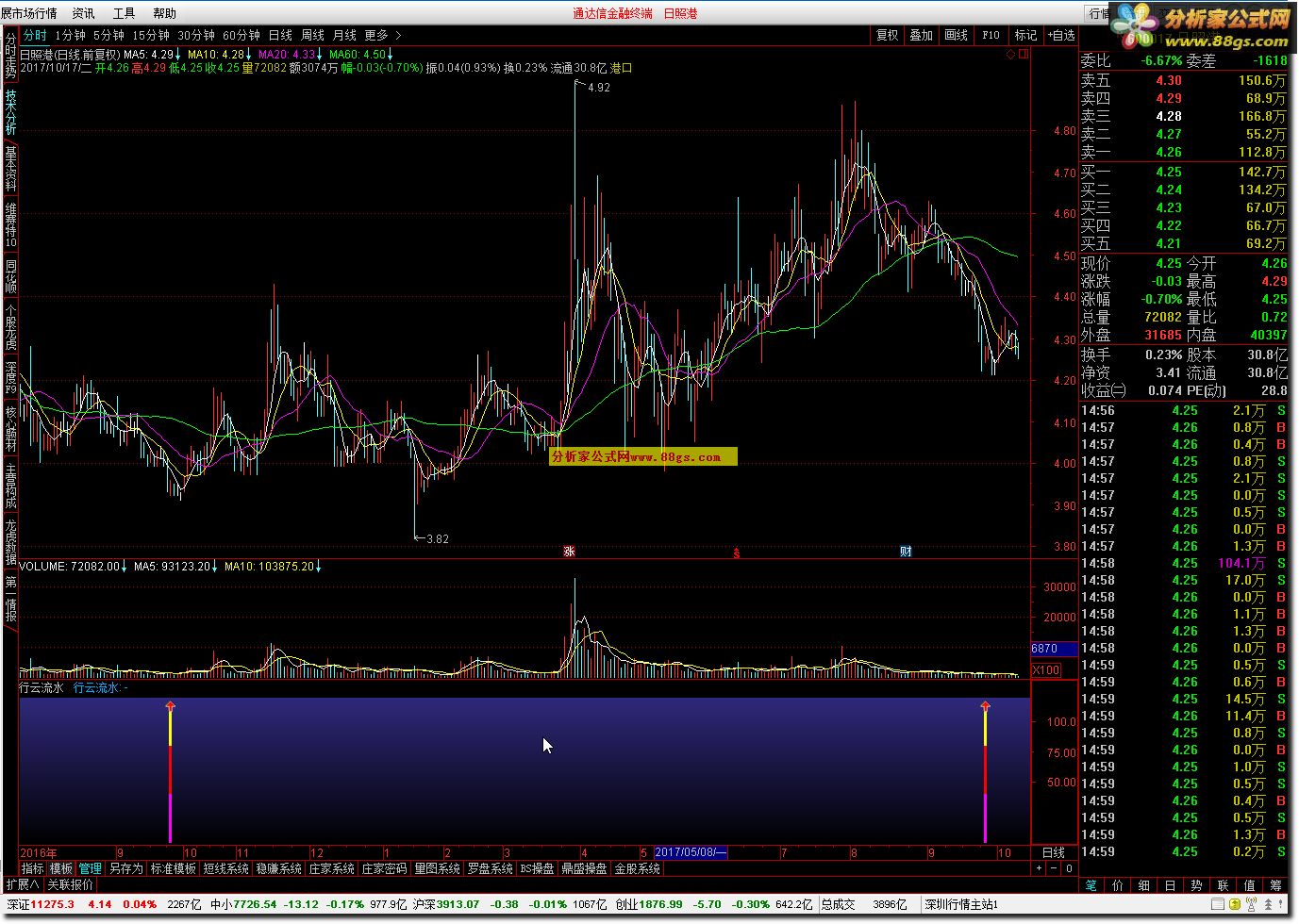Open the 分时走势 side tab
Screen dimensions: 1299x924
tap(10, 57)
